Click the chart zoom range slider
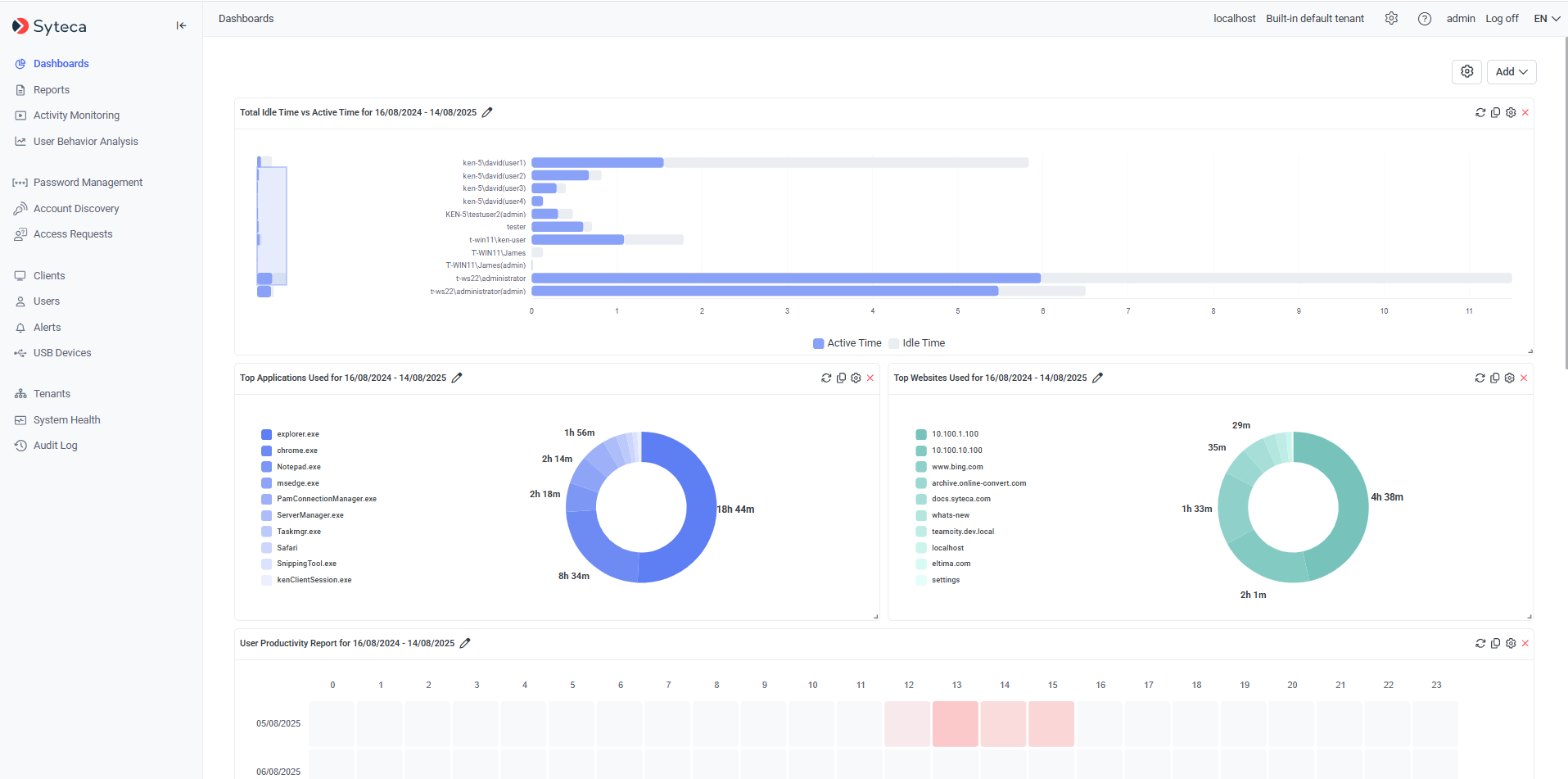This screenshot has height=779, width=1568. (x=272, y=225)
